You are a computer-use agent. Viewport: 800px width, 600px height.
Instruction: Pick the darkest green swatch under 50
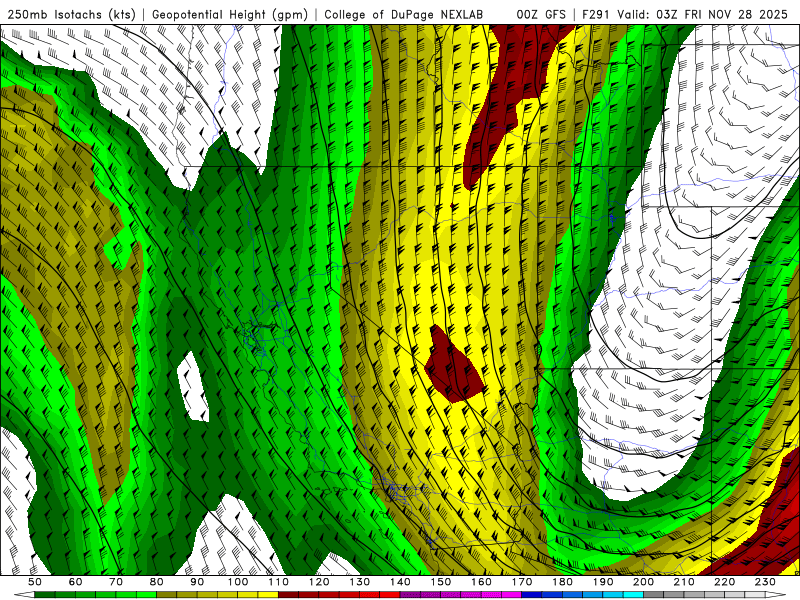pos(45,595)
